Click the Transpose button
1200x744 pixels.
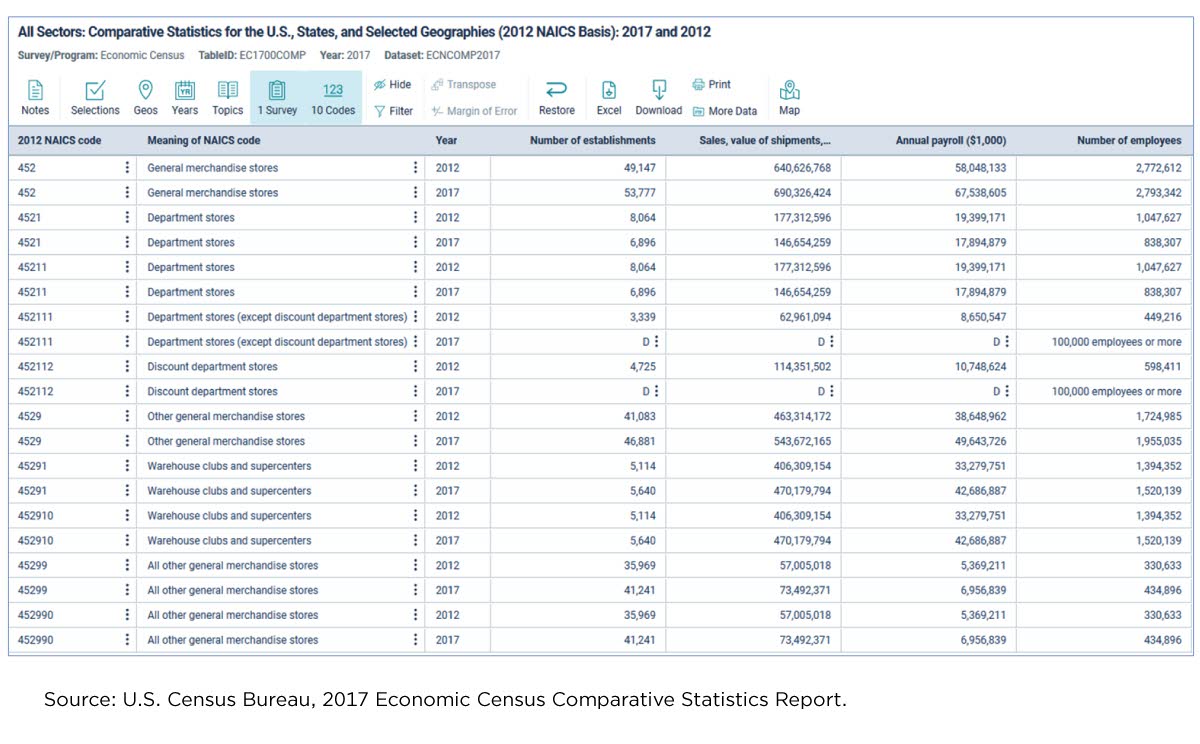[464, 85]
